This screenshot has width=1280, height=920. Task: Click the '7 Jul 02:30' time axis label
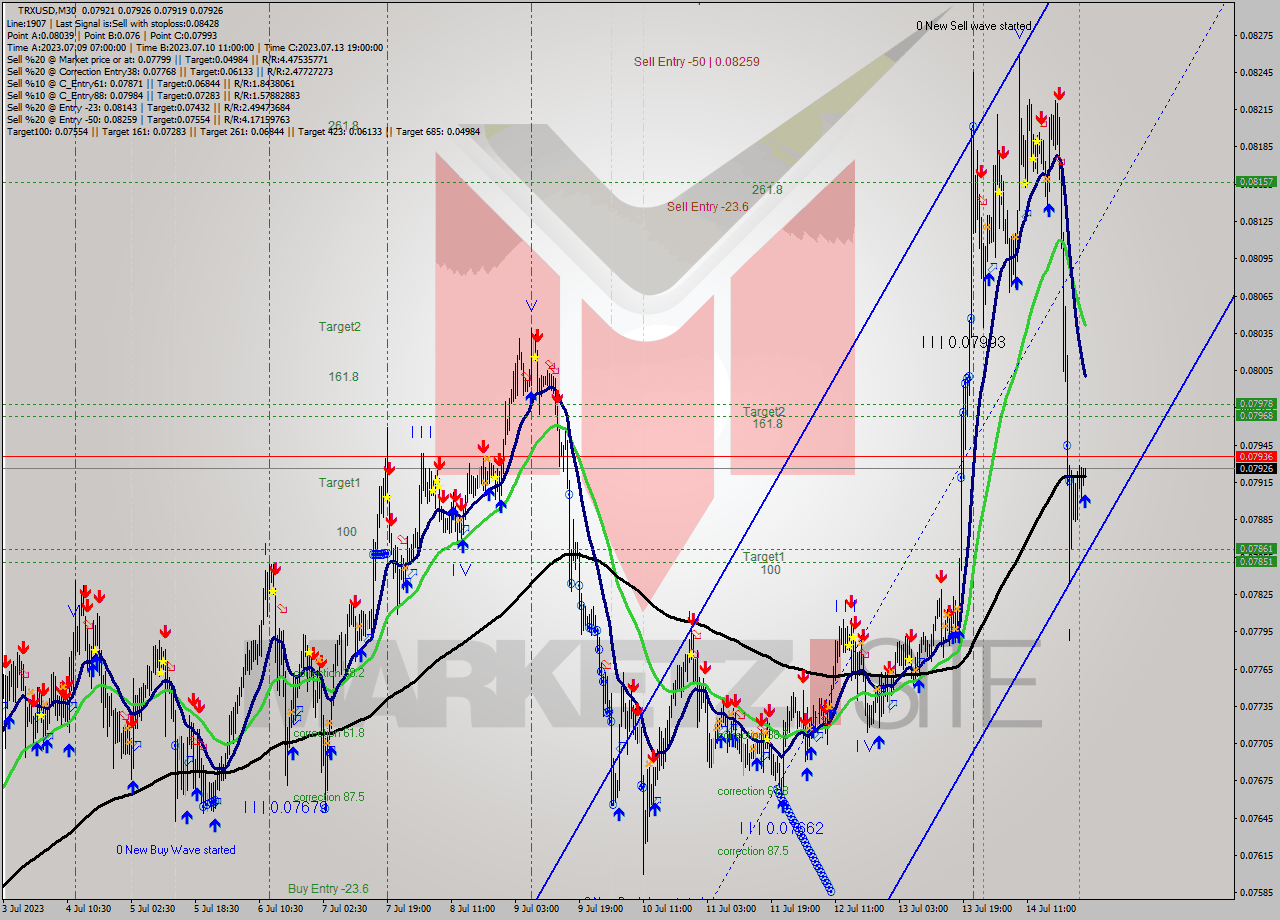click(344, 909)
